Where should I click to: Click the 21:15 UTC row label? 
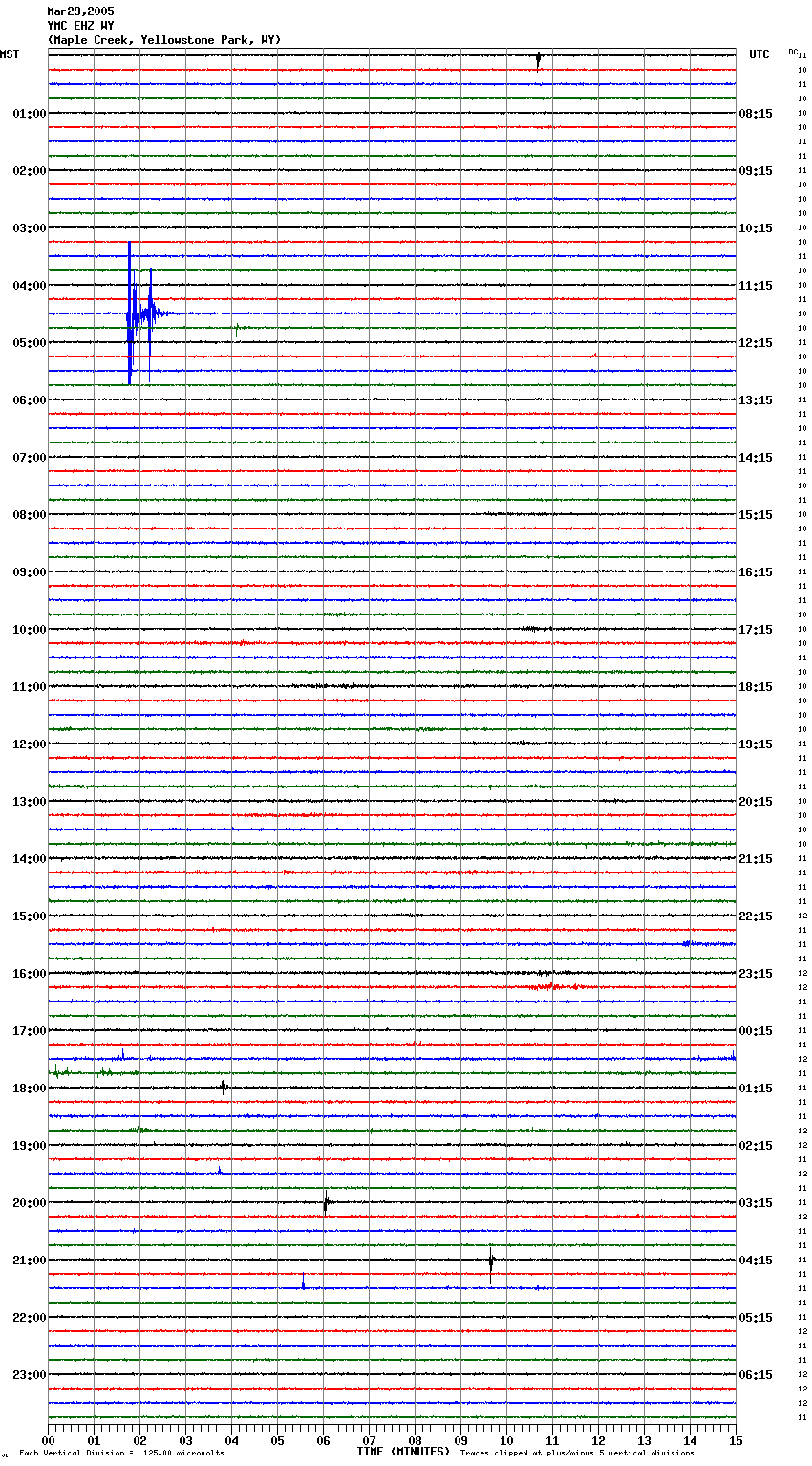[756, 859]
